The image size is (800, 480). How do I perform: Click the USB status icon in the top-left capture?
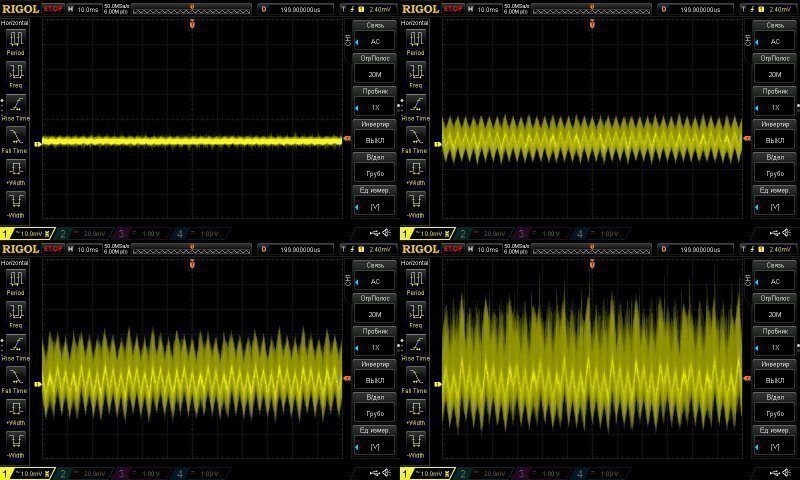click(374, 233)
